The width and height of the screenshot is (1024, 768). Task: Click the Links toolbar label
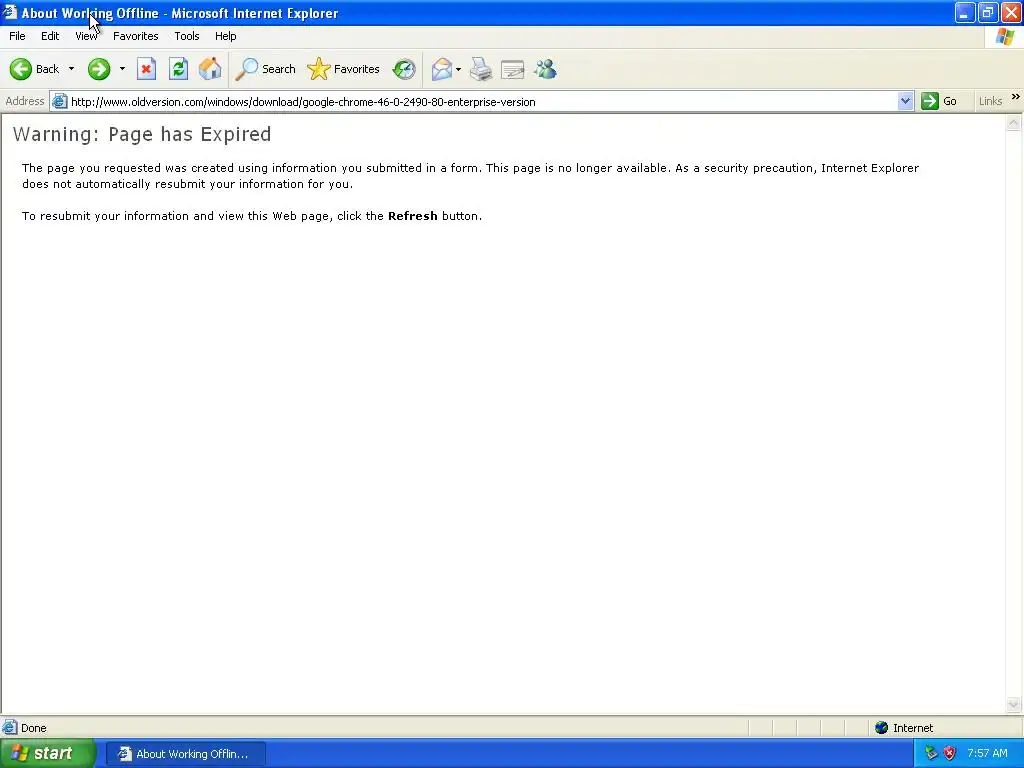click(x=990, y=101)
